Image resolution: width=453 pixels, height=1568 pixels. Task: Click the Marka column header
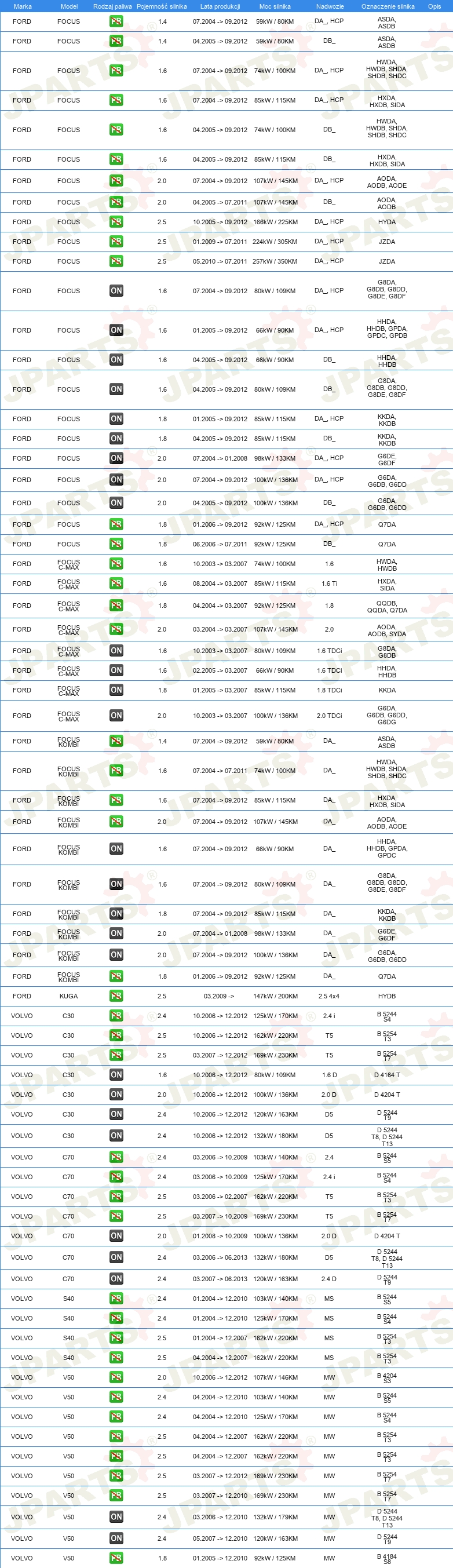click(x=23, y=6)
